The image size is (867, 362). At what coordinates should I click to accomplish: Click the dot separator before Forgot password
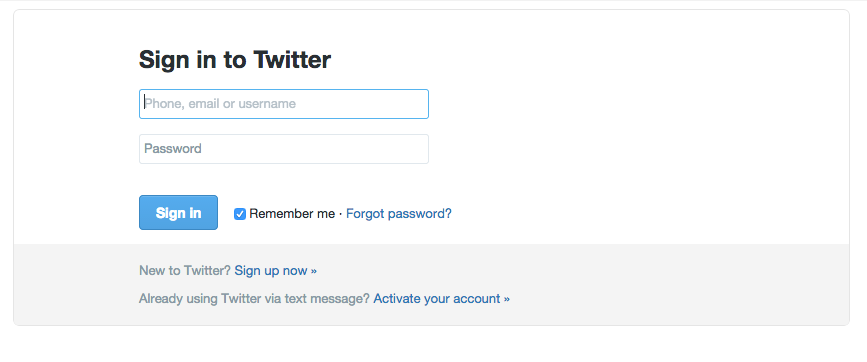point(341,214)
